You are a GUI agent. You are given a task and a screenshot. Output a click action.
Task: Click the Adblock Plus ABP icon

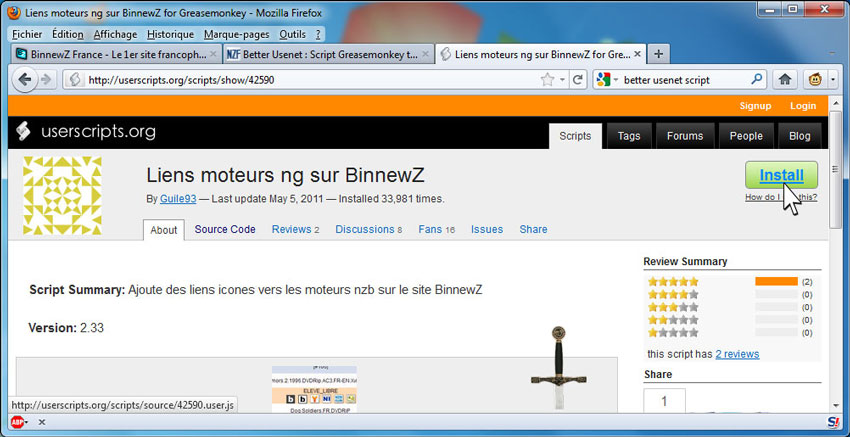[x=16, y=422]
